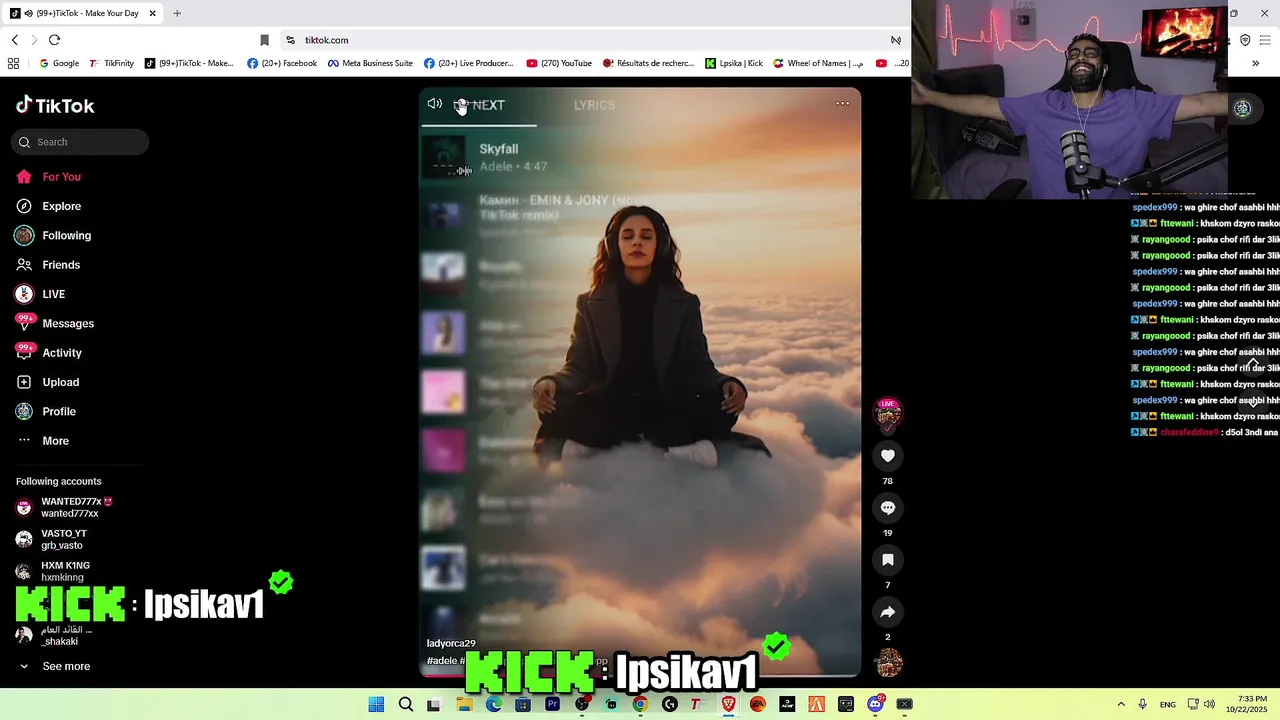The height and width of the screenshot is (720, 1280).
Task: Open the TikFinity bookmark
Action: [x=111, y=63]
